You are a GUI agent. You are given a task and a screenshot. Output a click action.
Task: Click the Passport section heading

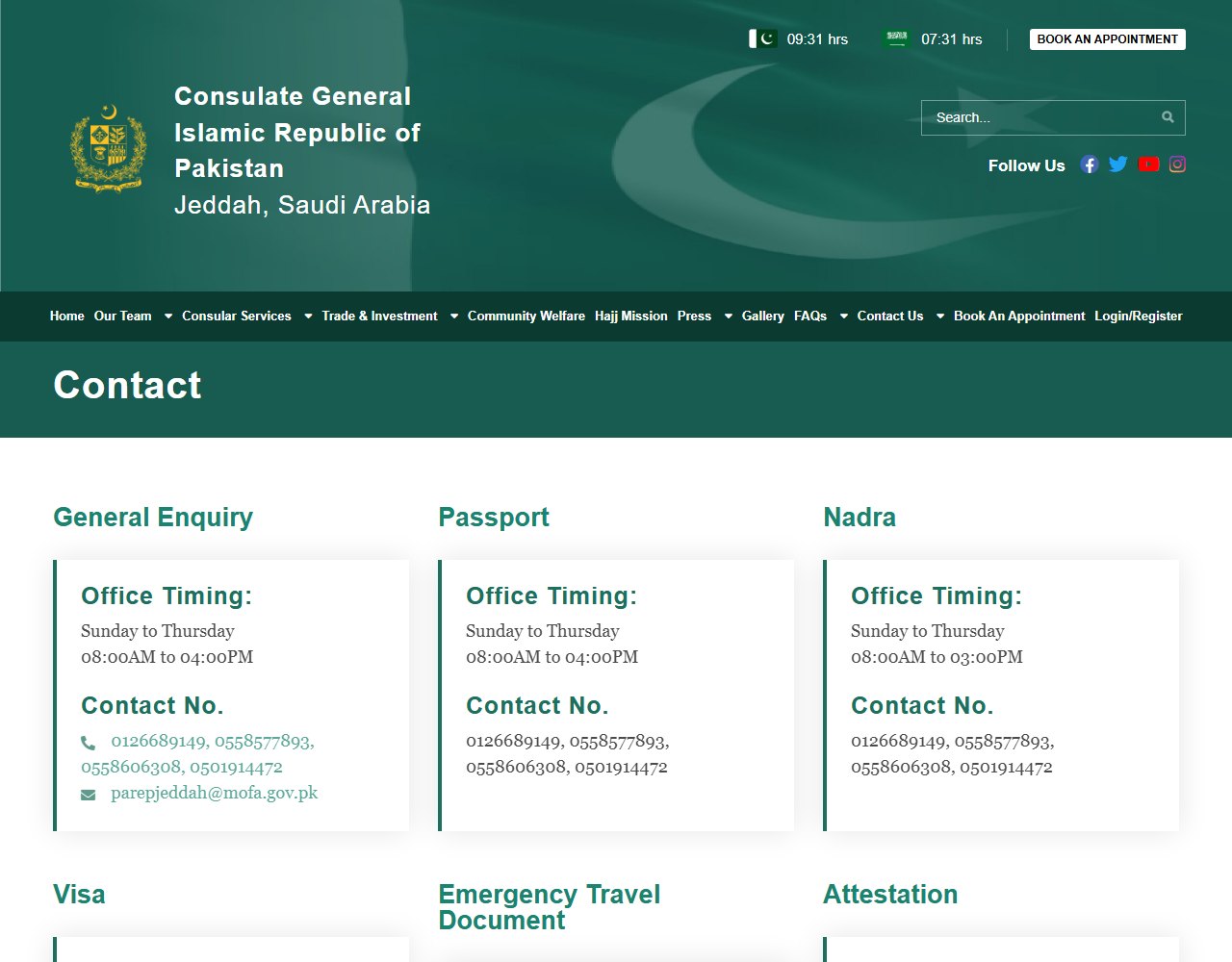(494, 518)
